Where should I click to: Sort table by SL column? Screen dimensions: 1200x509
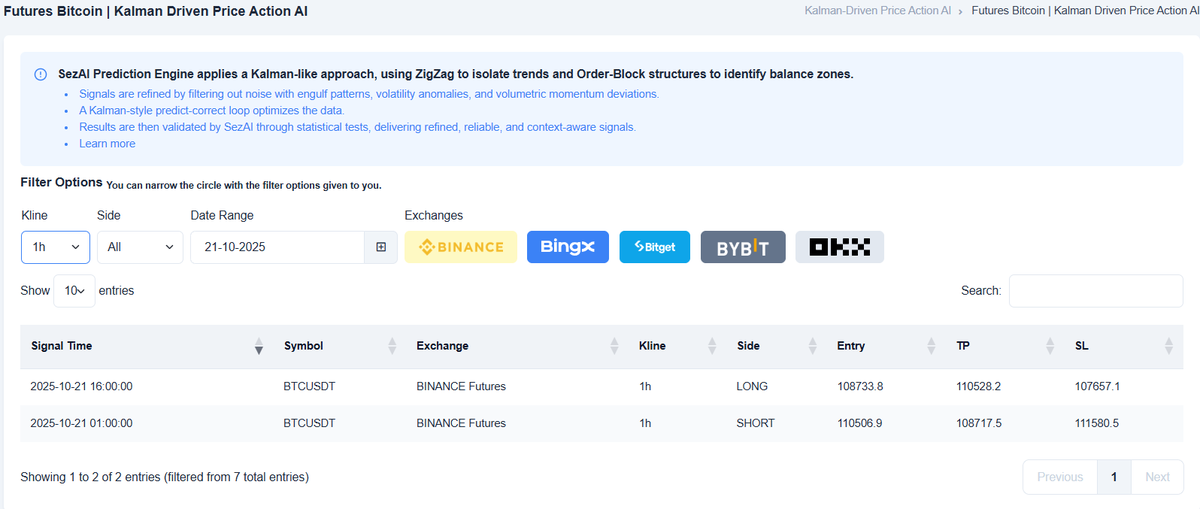coord(1124,346)
